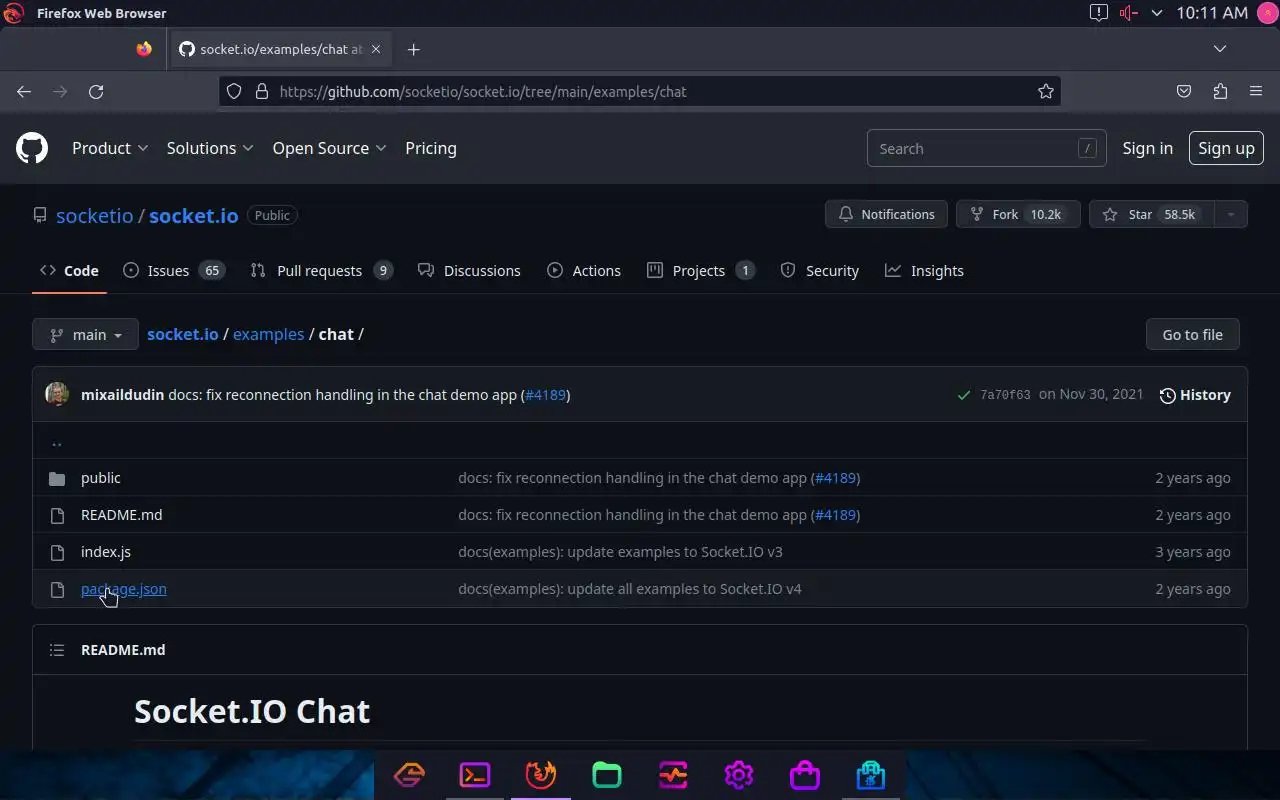Bookmark this page with star icon

1046,91
